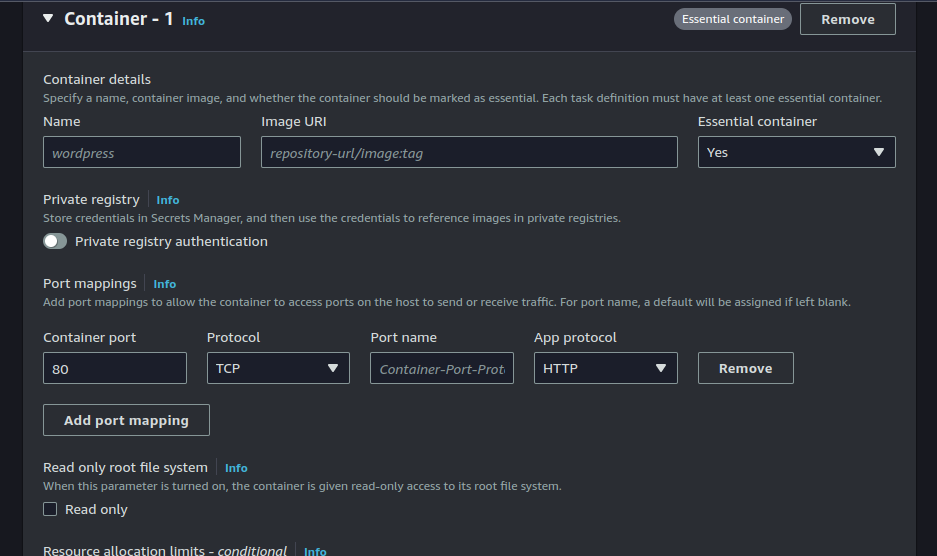The image size is (937, 556).
Task: Remove Container - 1 using top Remove button
Action: [847, 19]
